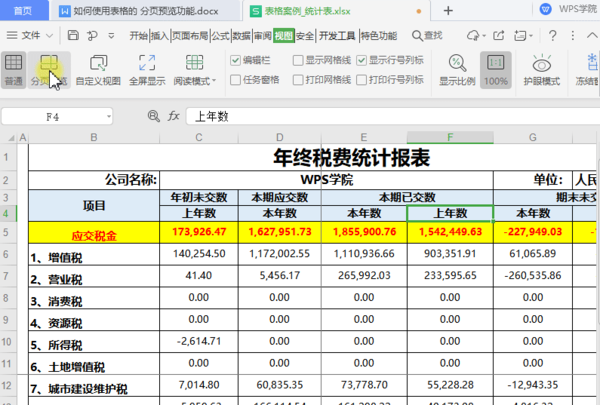Open quick access toolbar customize dropdown
Viewport: 600px width, 405px height.
[x=111, y=36]
